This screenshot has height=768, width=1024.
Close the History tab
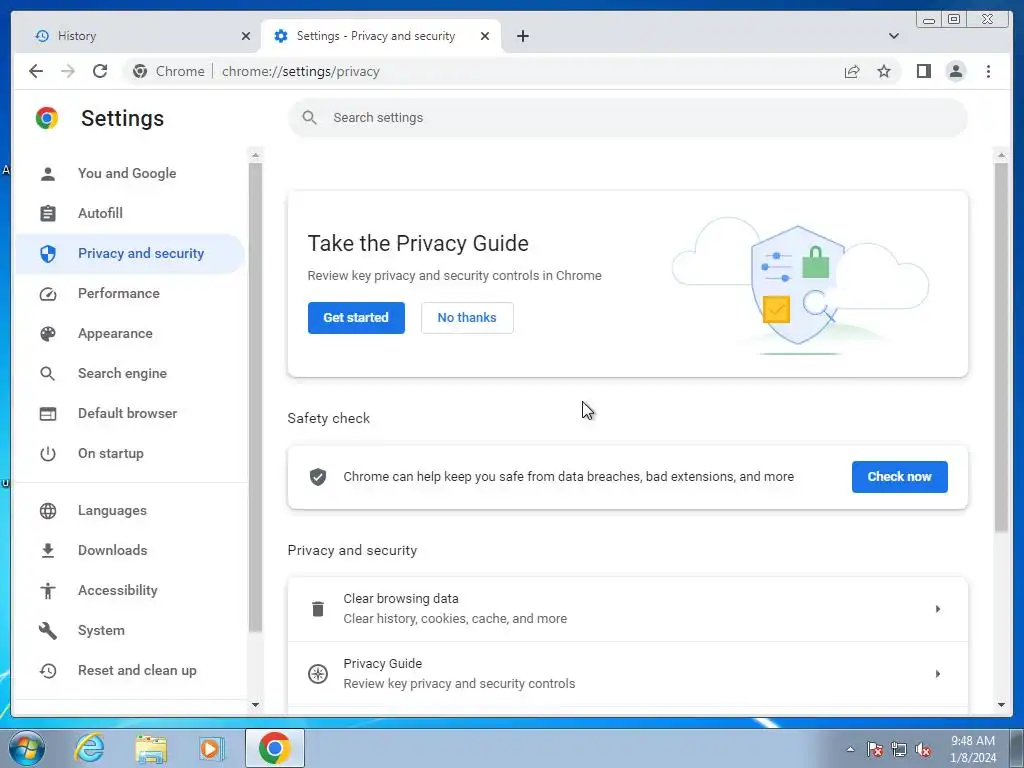[x=246, y=36]
